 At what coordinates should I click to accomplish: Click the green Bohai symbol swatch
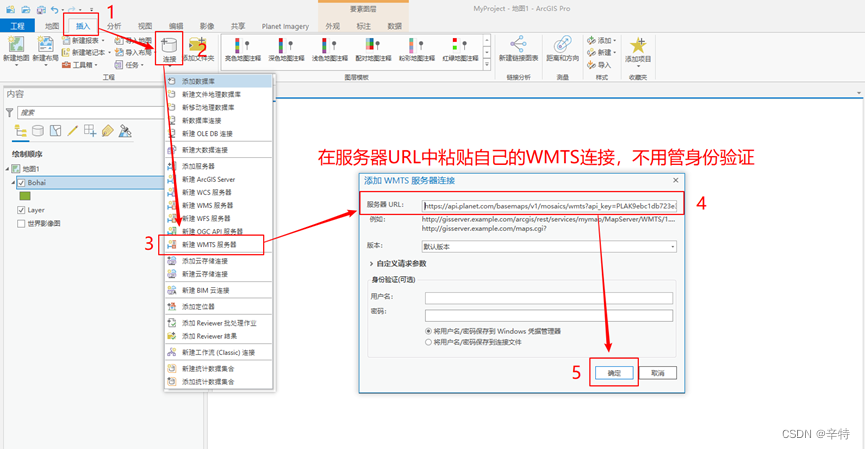pos(25,196)
